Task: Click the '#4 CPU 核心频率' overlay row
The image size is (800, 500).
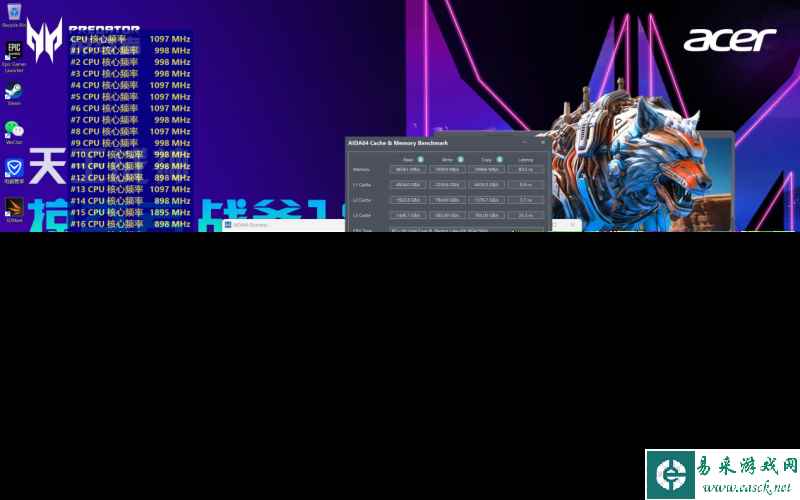Action: (x=130, y=85)
